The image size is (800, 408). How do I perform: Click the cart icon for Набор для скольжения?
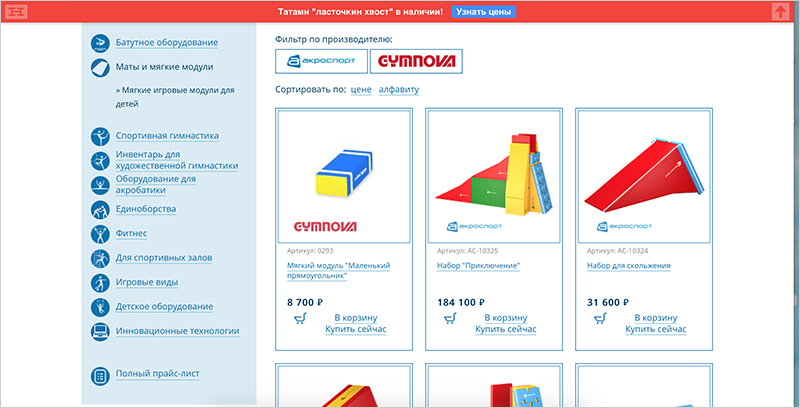tap(600, 319)
